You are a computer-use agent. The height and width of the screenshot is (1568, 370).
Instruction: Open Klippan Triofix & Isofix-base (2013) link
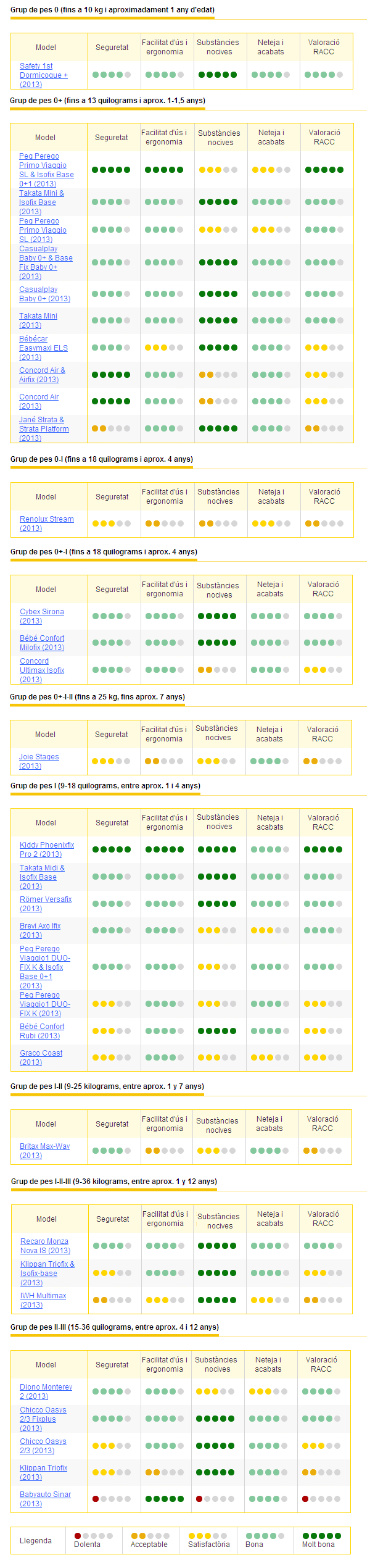47,1273
